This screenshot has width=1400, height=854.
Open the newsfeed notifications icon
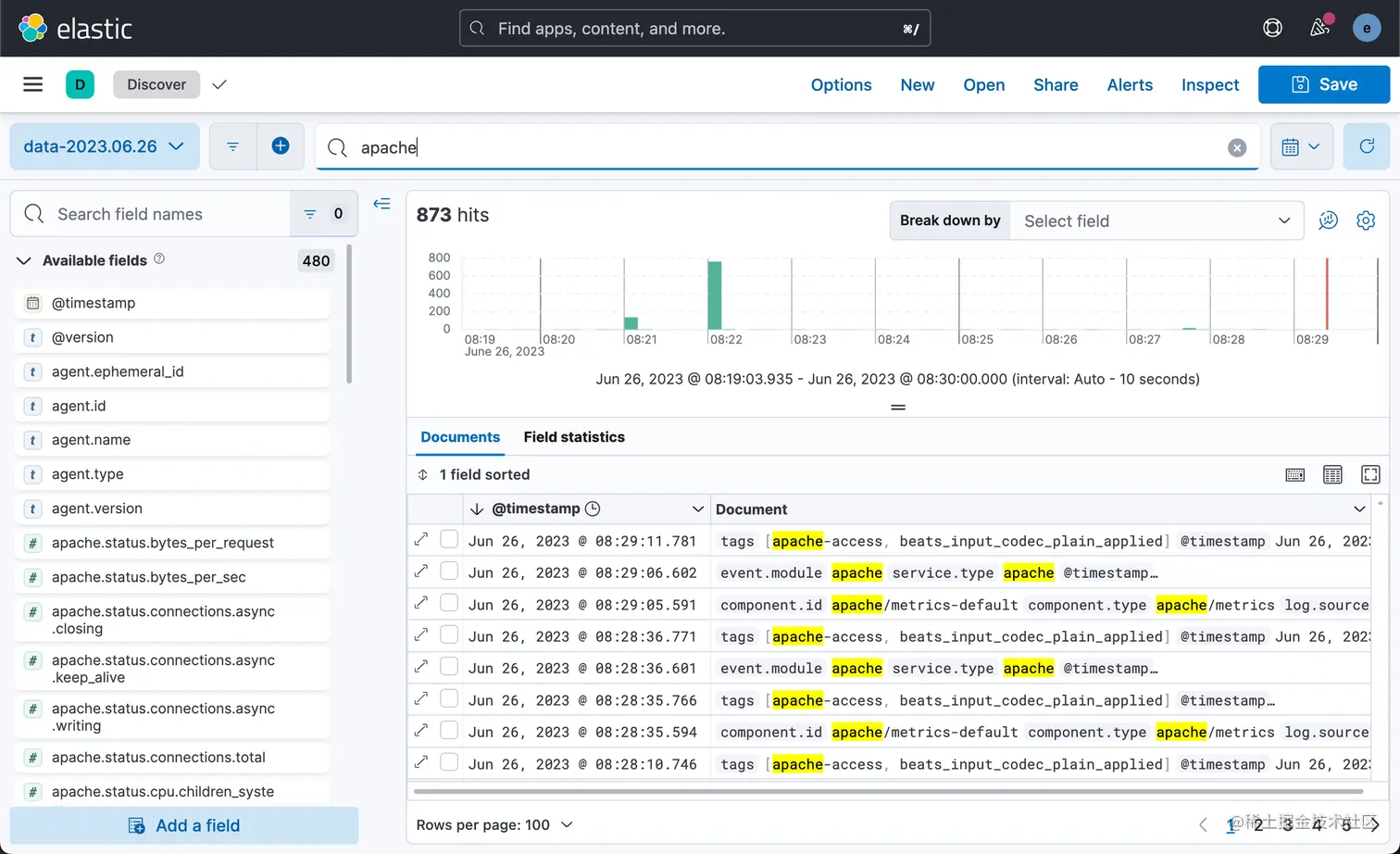(1320, 28)
